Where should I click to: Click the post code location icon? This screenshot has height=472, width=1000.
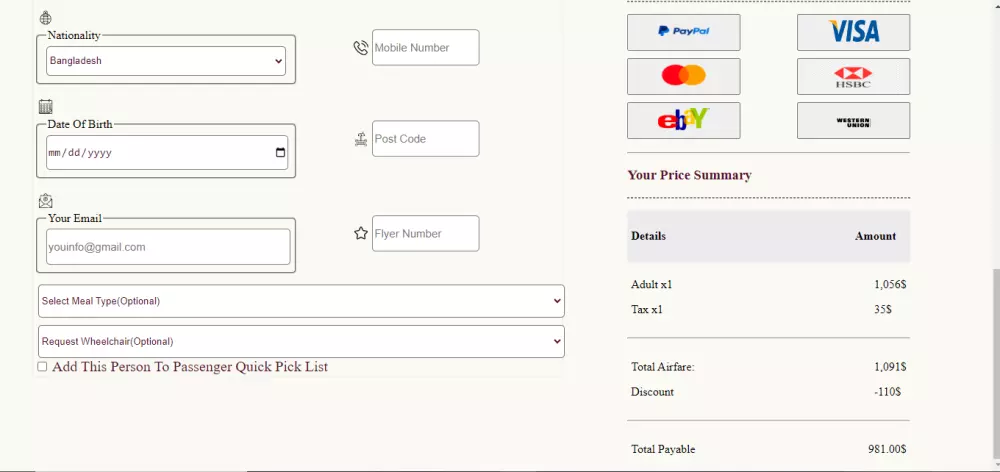click(361, 139)
